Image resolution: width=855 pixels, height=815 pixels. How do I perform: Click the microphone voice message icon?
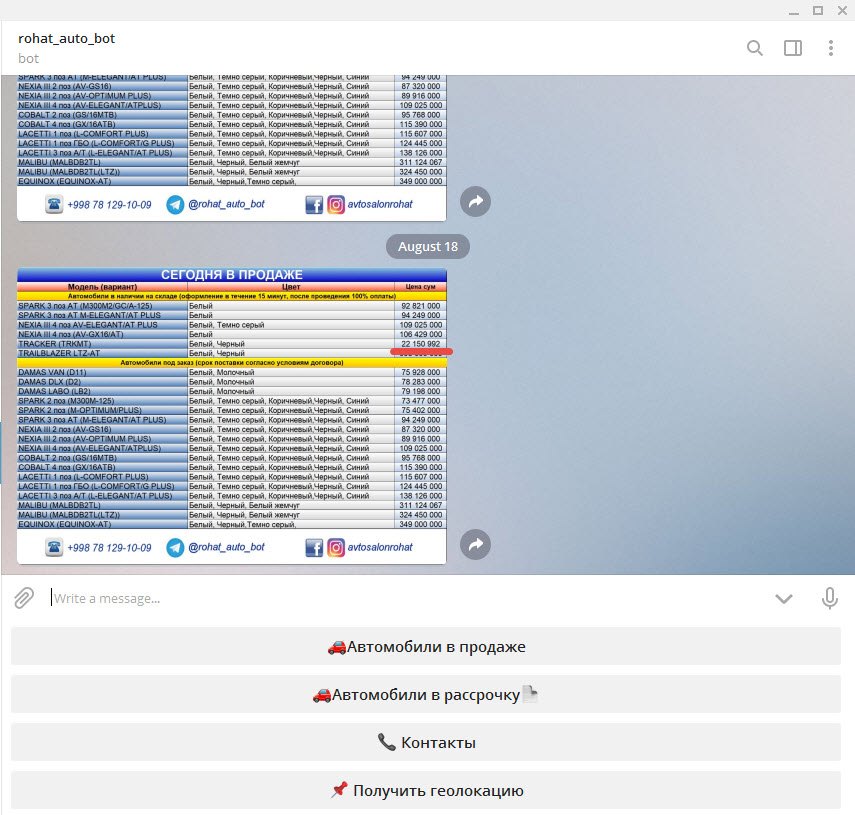829,598
